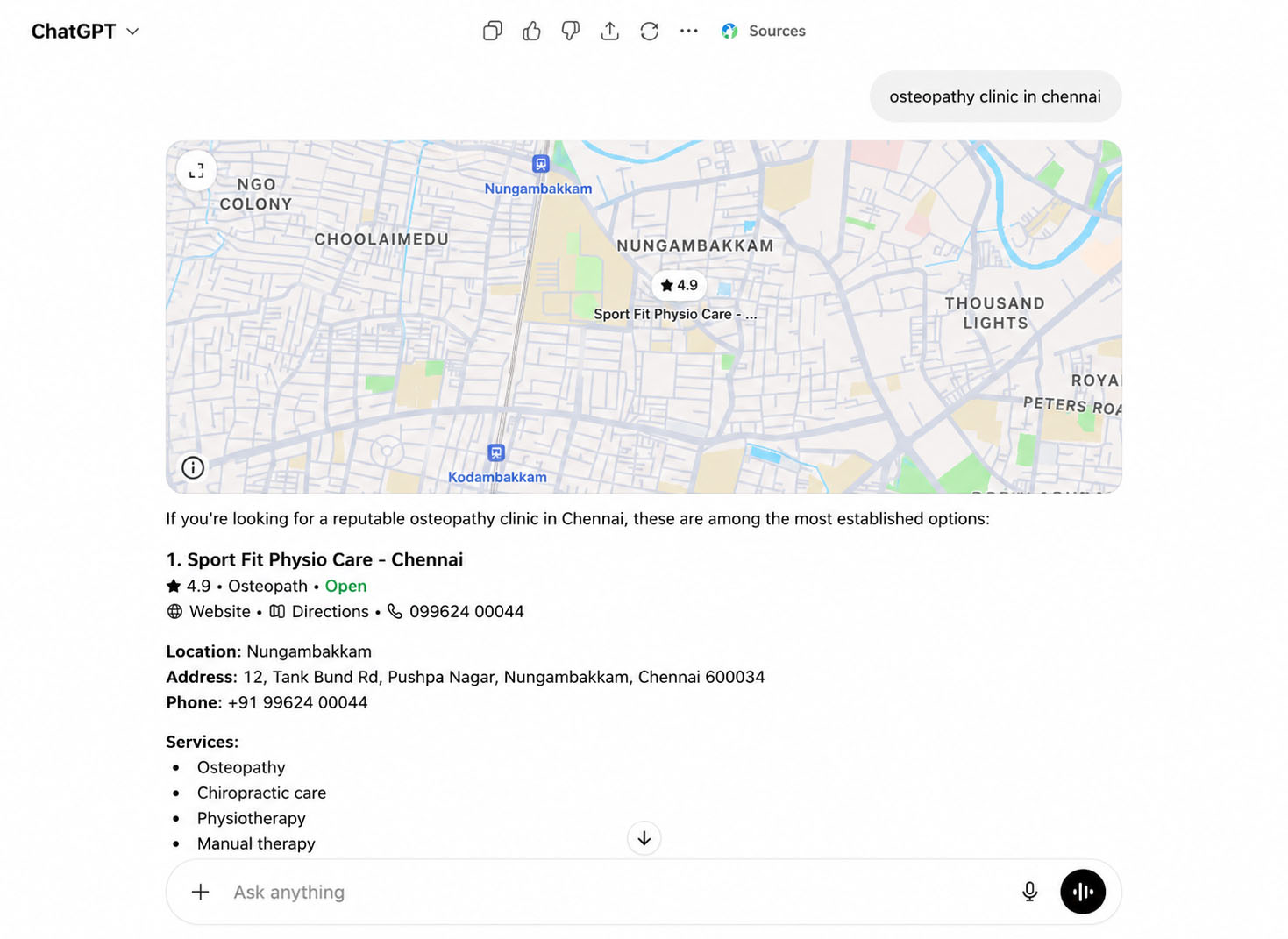Click the star rating icon beside 4.9

pos(174,586)
